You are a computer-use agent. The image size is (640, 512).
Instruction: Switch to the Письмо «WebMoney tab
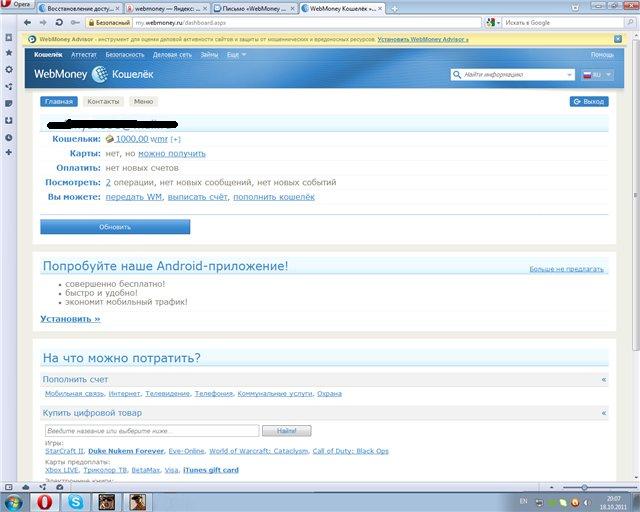[254, 9]
